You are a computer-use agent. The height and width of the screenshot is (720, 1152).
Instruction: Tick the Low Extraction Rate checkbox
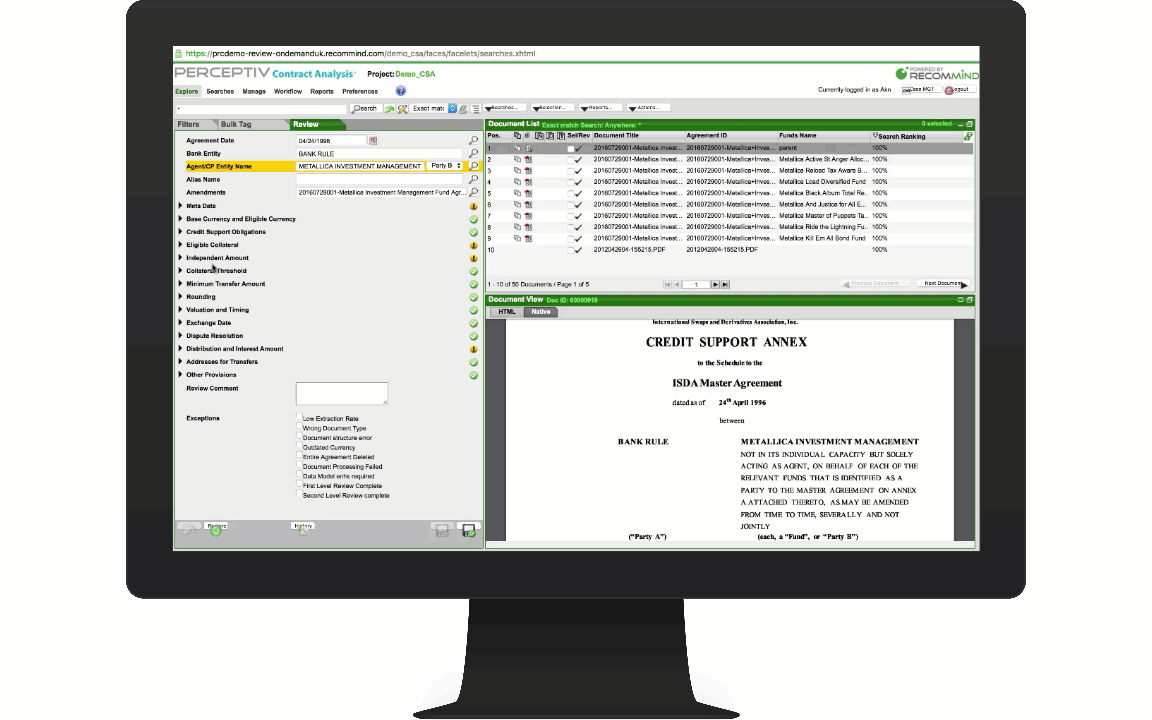click(299, 417)
